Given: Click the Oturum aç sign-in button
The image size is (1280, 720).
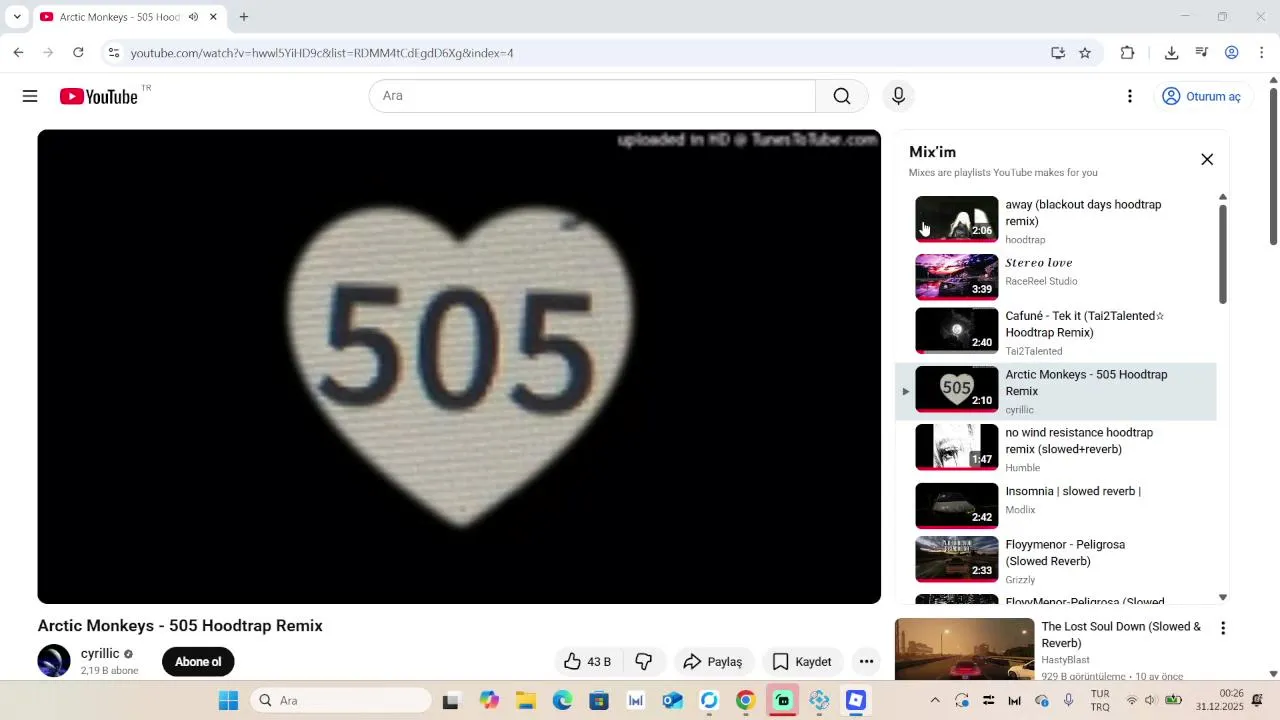Looking at the screenshot, I should tap(1202, 96).
